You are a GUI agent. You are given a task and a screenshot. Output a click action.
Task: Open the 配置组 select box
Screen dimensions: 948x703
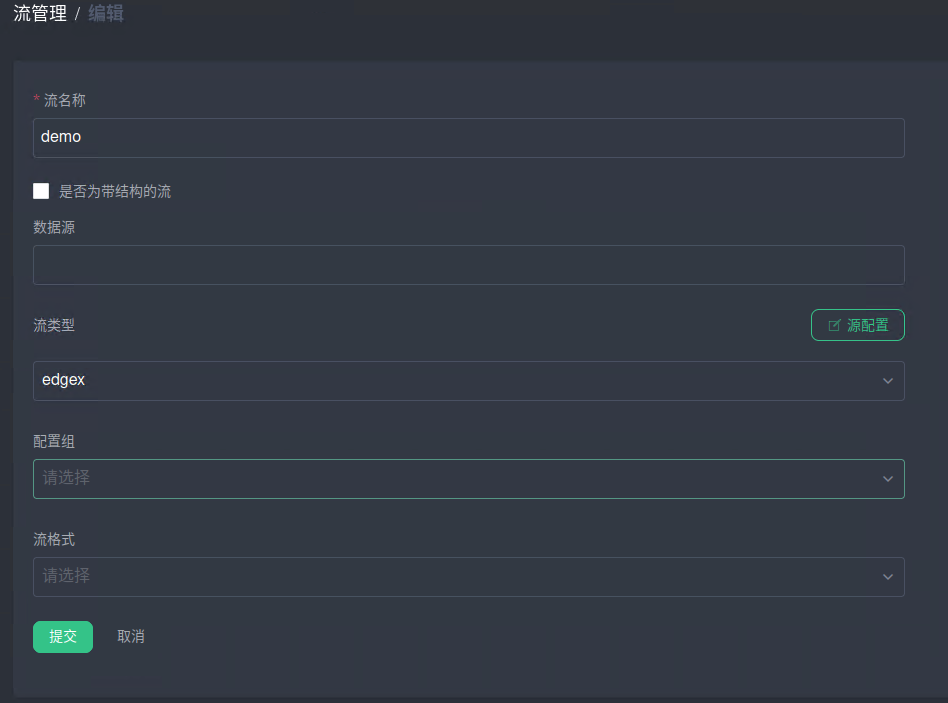[468, 479]
